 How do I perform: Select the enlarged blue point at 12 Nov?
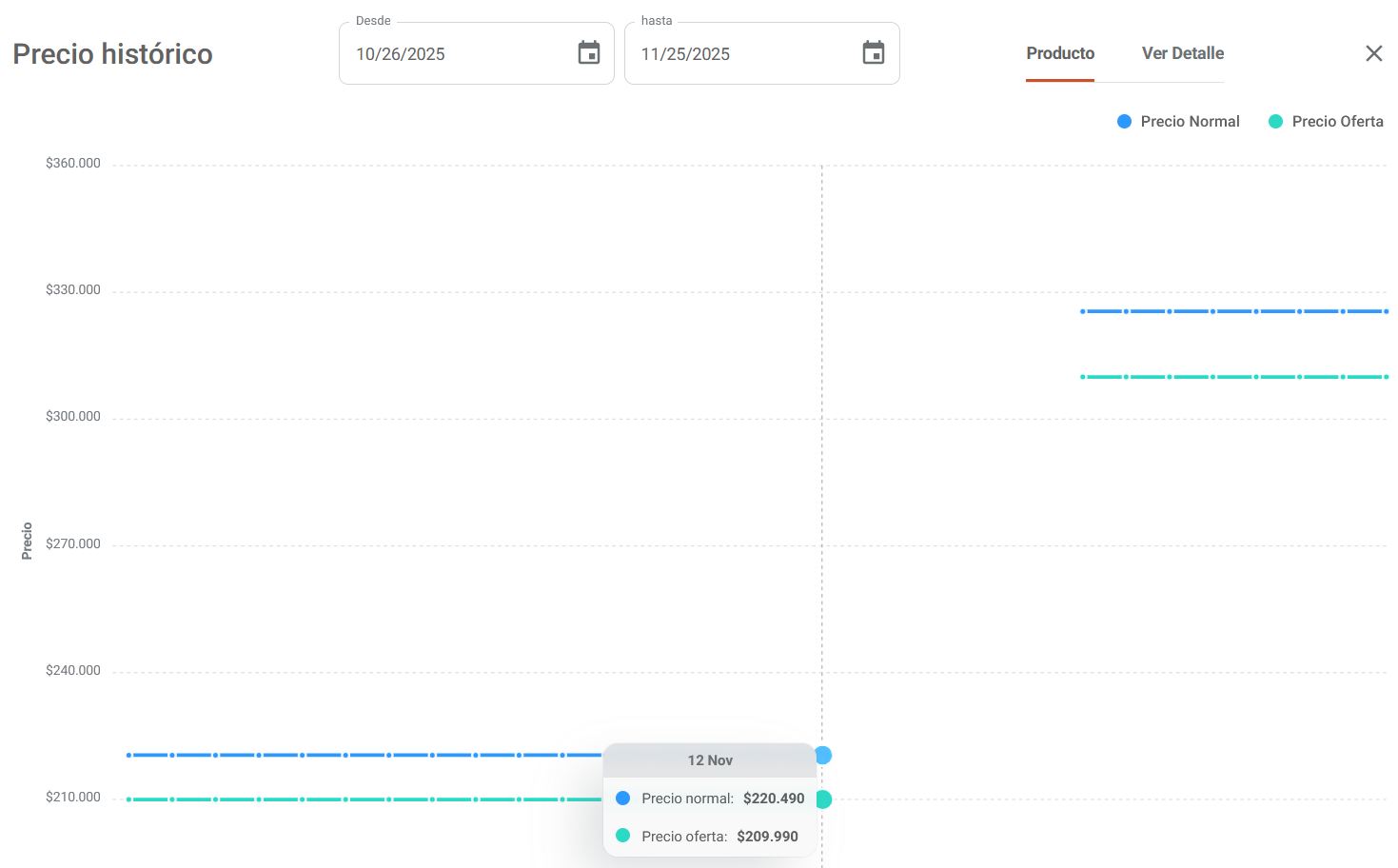pyautogui.click(x=823, y=755)
